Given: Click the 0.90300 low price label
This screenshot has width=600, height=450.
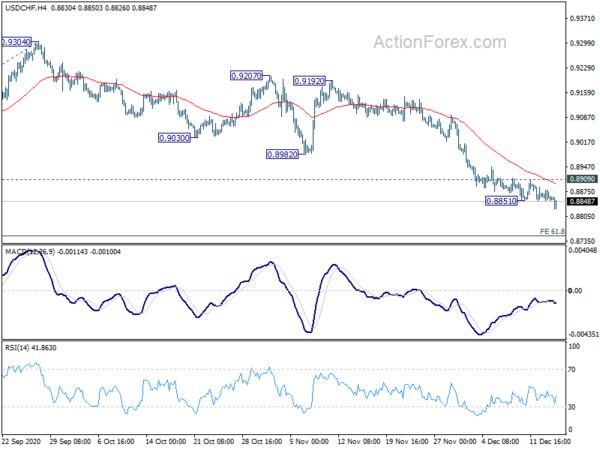Looking at the screenshot, I should tap(174, 138).
